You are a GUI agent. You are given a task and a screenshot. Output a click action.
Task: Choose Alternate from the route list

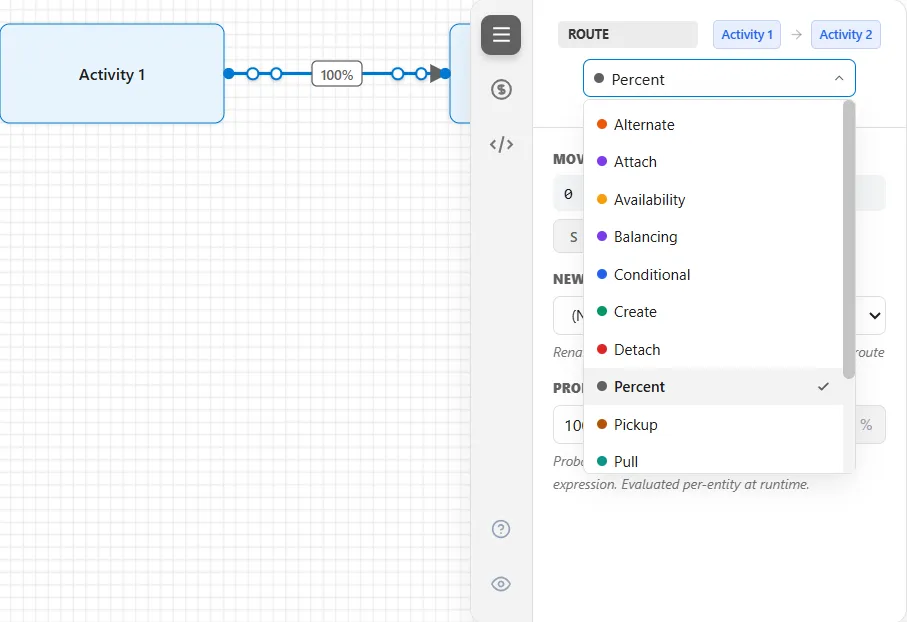point(713,124)
